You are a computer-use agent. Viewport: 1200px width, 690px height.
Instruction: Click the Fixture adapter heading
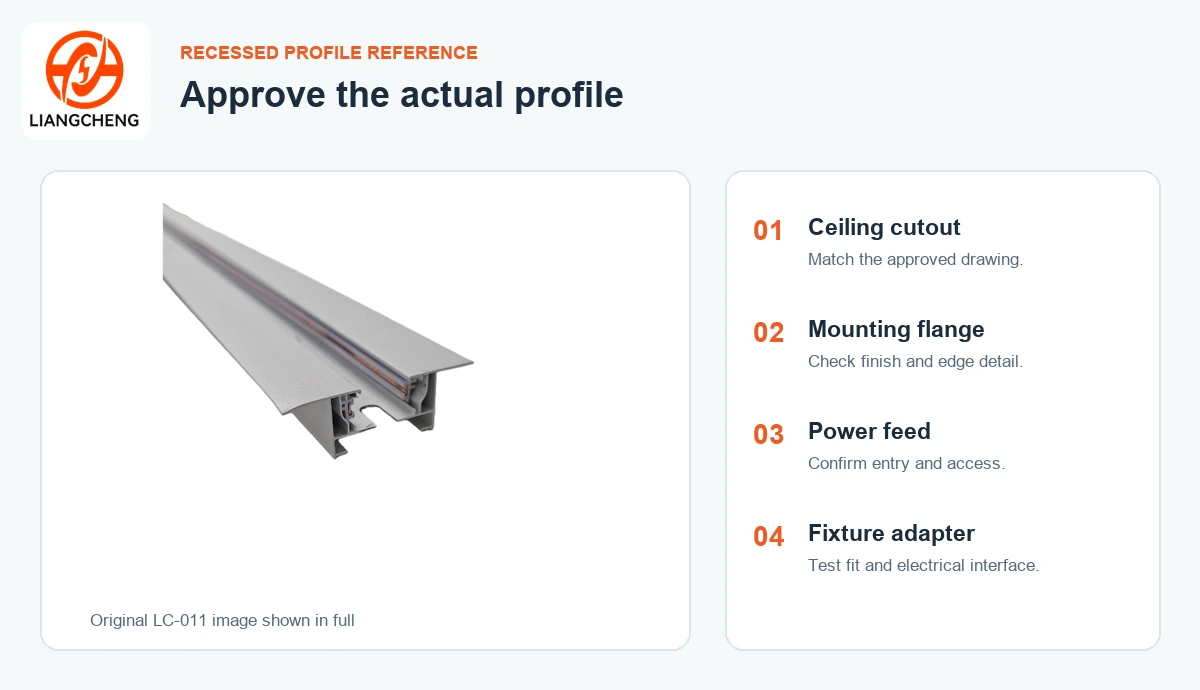click(x=891, y=533)
